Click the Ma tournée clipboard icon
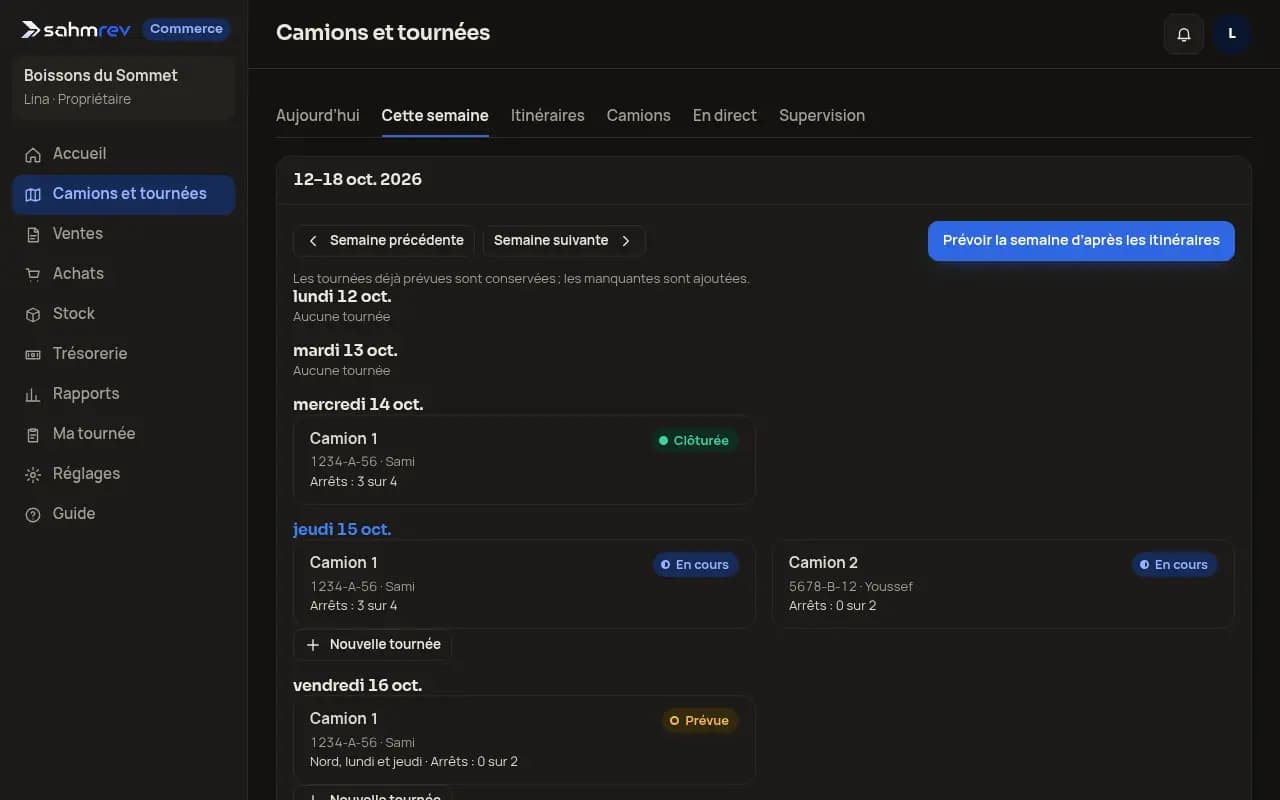The image size is (1280, 800). coord(33,434)
